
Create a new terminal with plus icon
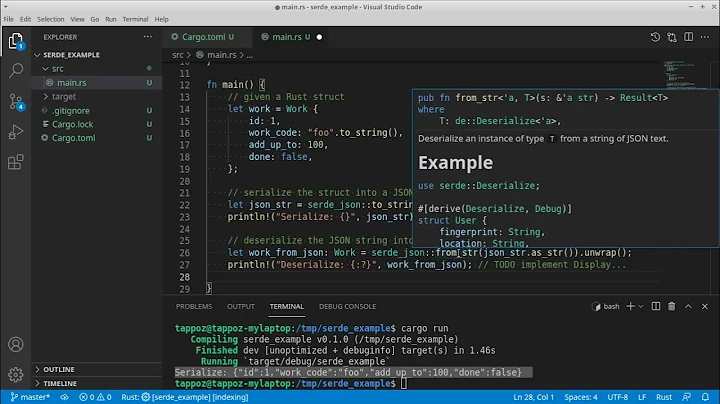[630, 306]
